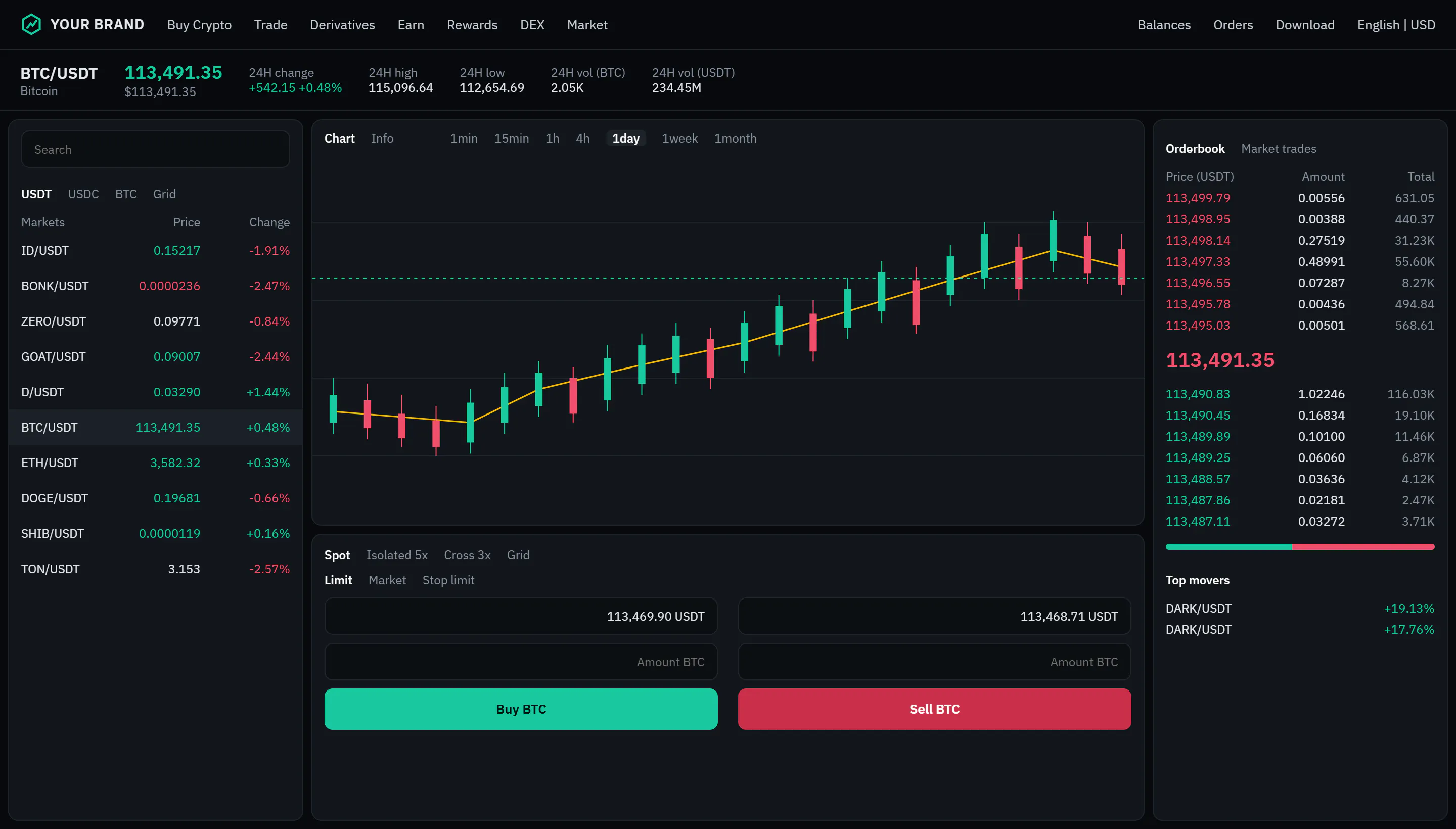The image size is (1456, 829).
Task: Select Grid trading mode in order panel
Action: [518, 555]
